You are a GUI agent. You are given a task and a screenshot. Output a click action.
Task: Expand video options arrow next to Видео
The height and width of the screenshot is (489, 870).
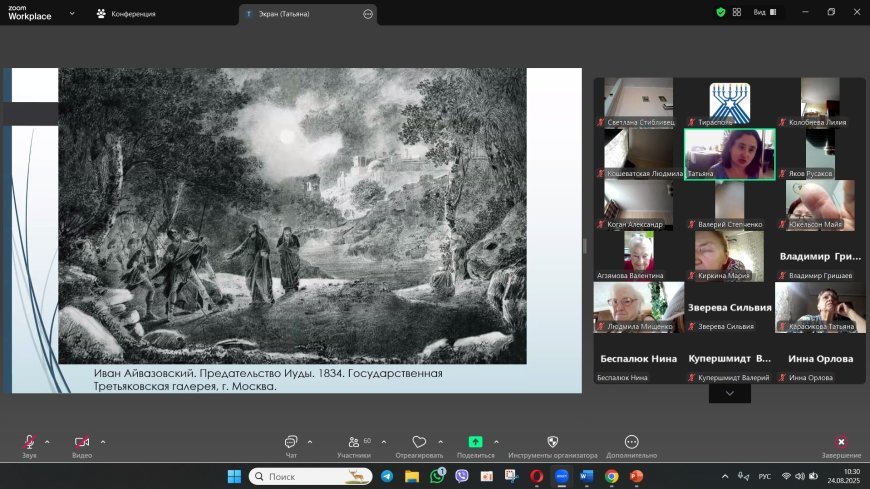tap(103, 442)
